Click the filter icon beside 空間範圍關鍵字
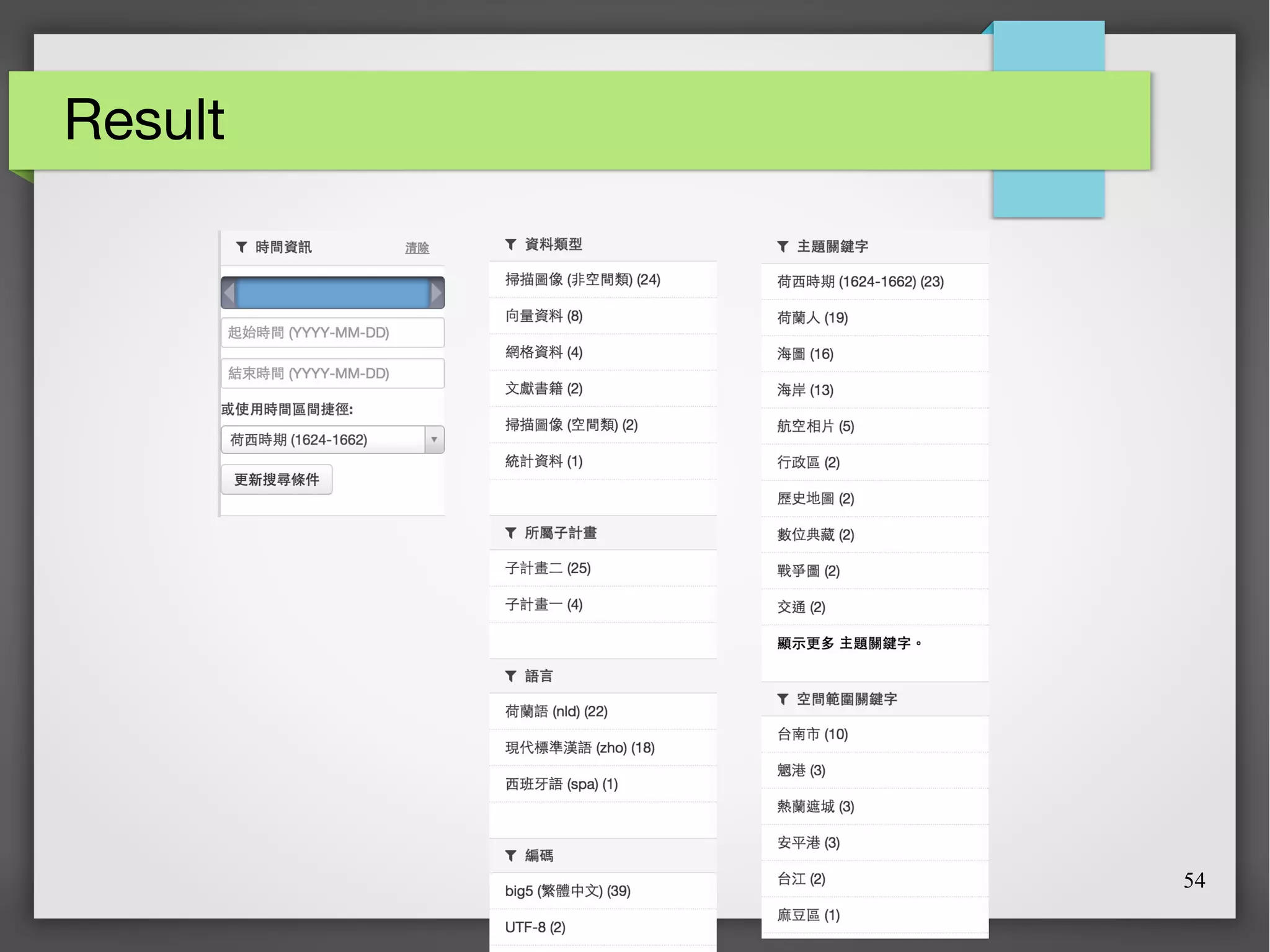This screenshot has width=1270, height=952. click(x=783, y=700)
